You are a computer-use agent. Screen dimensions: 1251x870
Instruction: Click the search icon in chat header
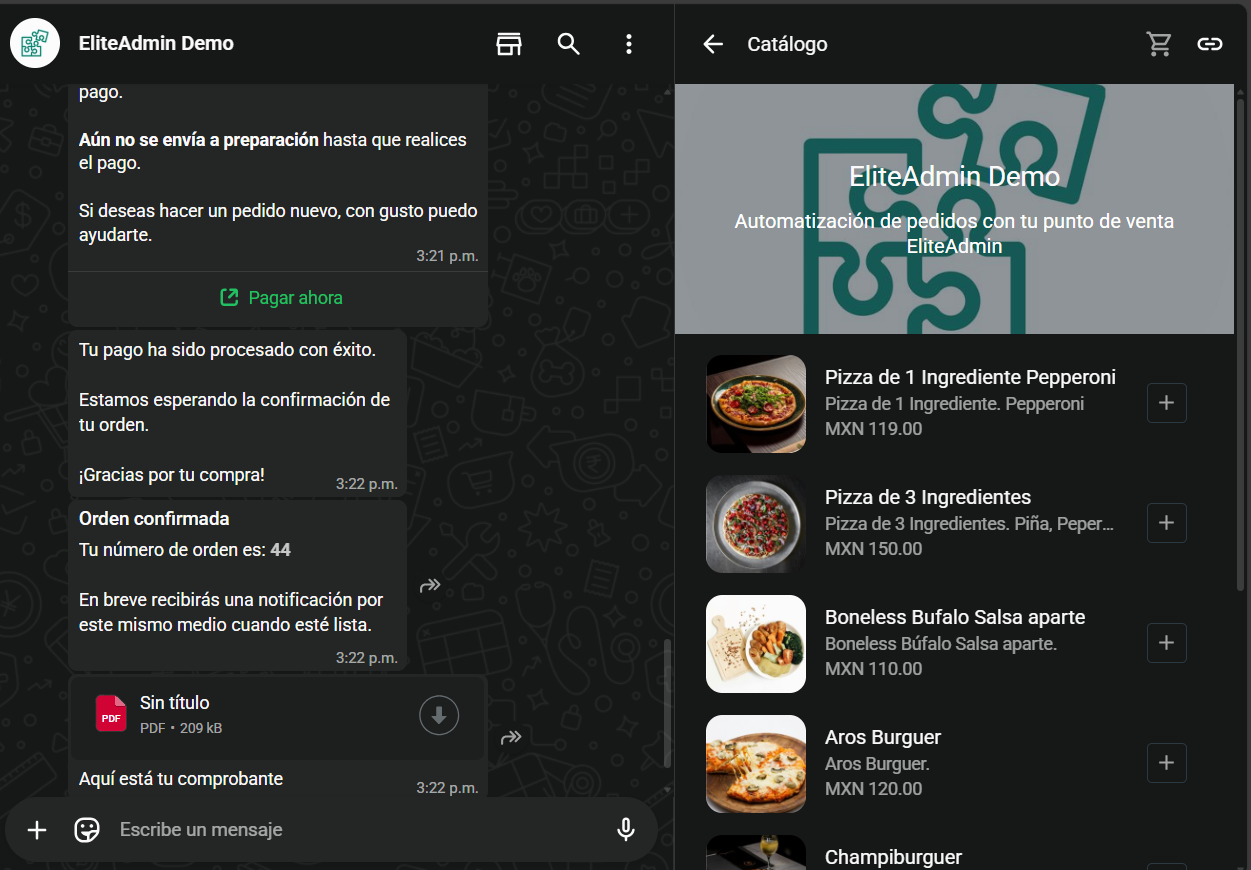click(568, 44)
